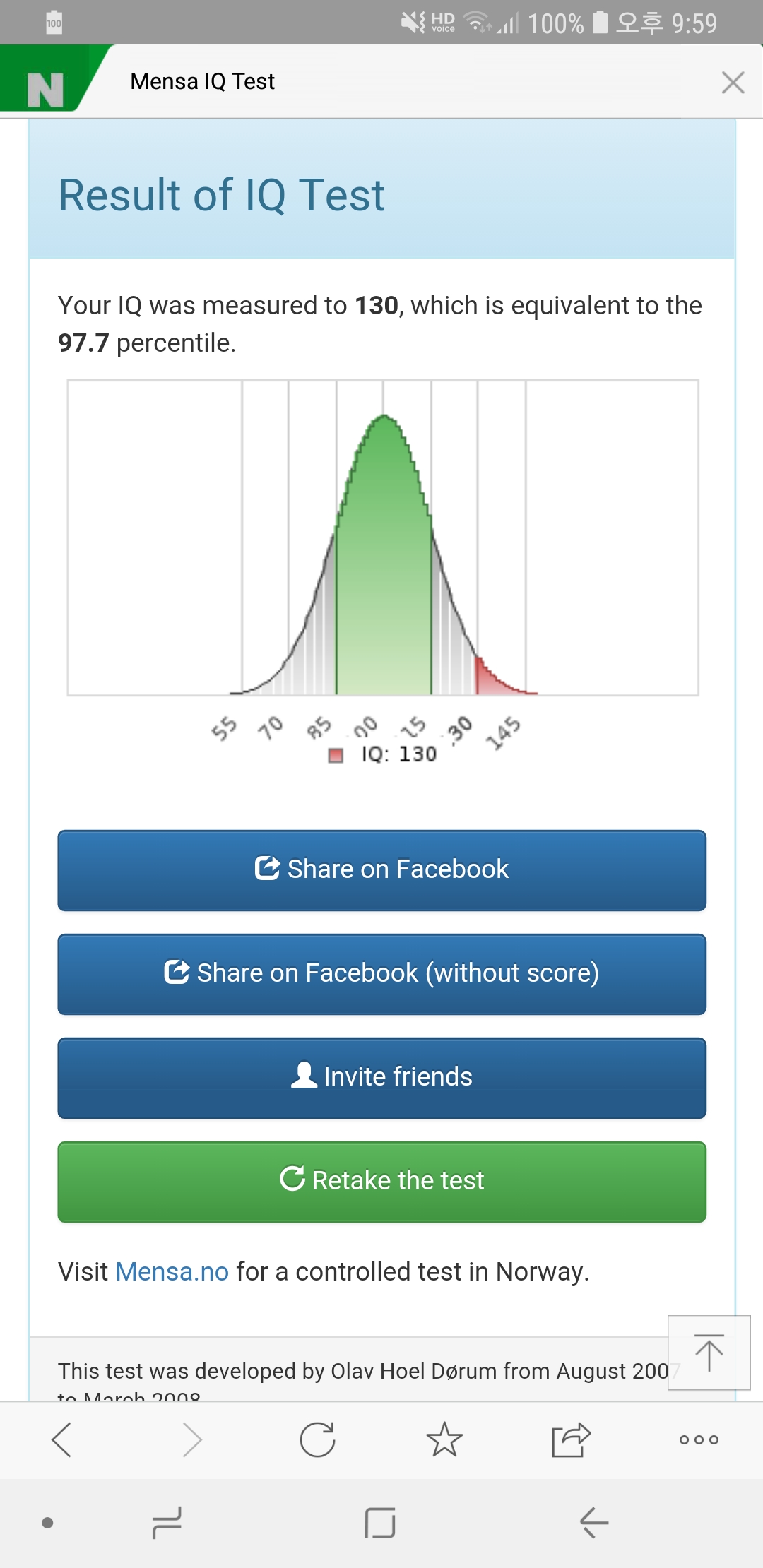Close the Mensa IQ Test page
763x1568 pixels.
[733, 83]
